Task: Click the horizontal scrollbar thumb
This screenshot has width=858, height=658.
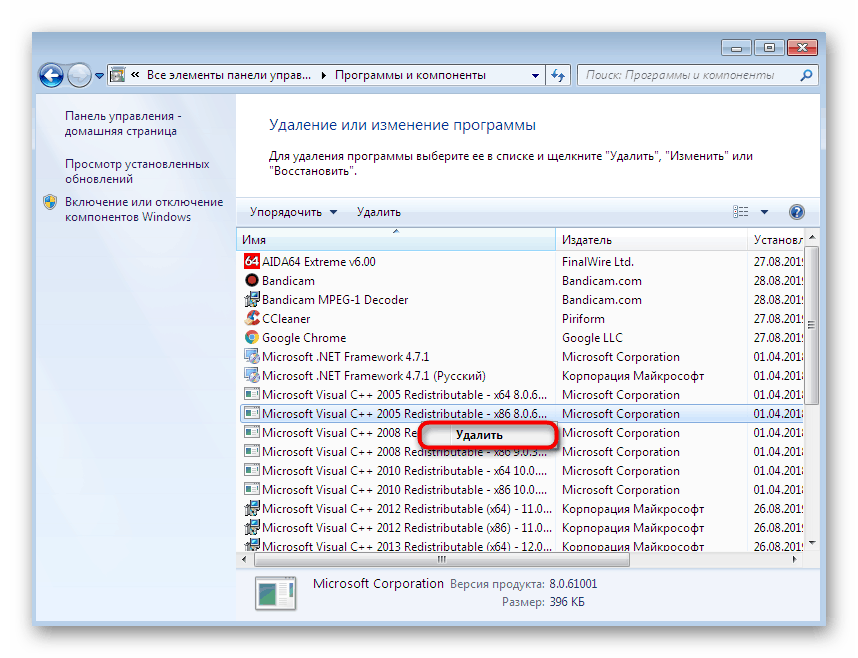Action: [442, 559]
